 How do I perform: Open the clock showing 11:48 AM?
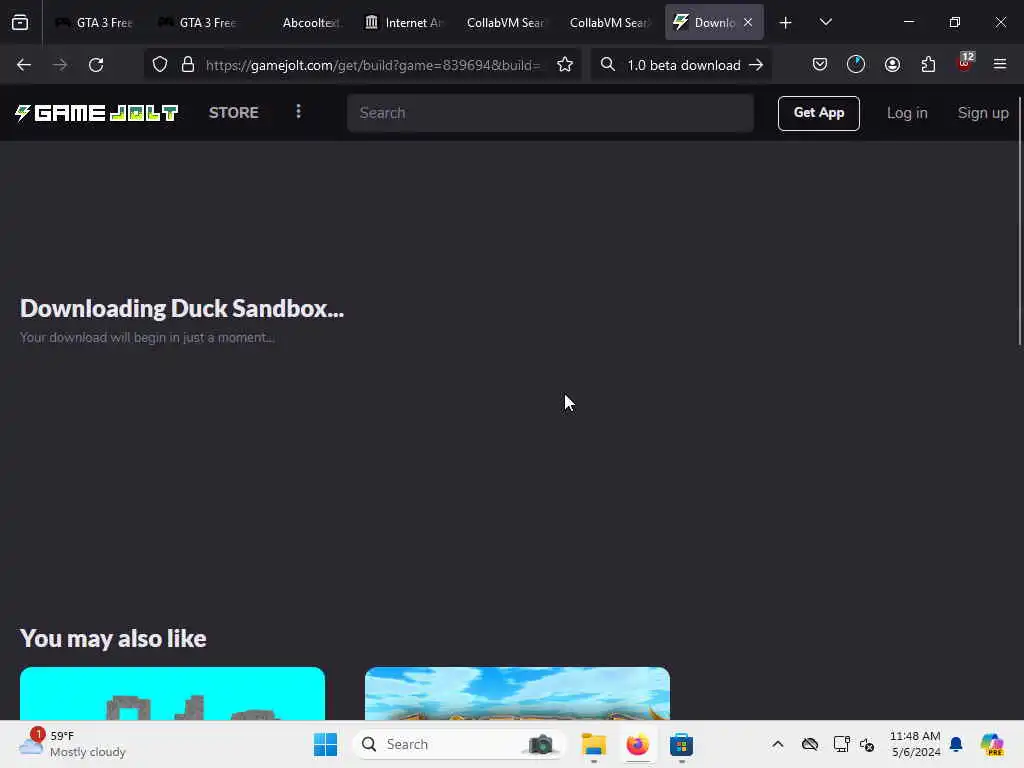[915, 744]
